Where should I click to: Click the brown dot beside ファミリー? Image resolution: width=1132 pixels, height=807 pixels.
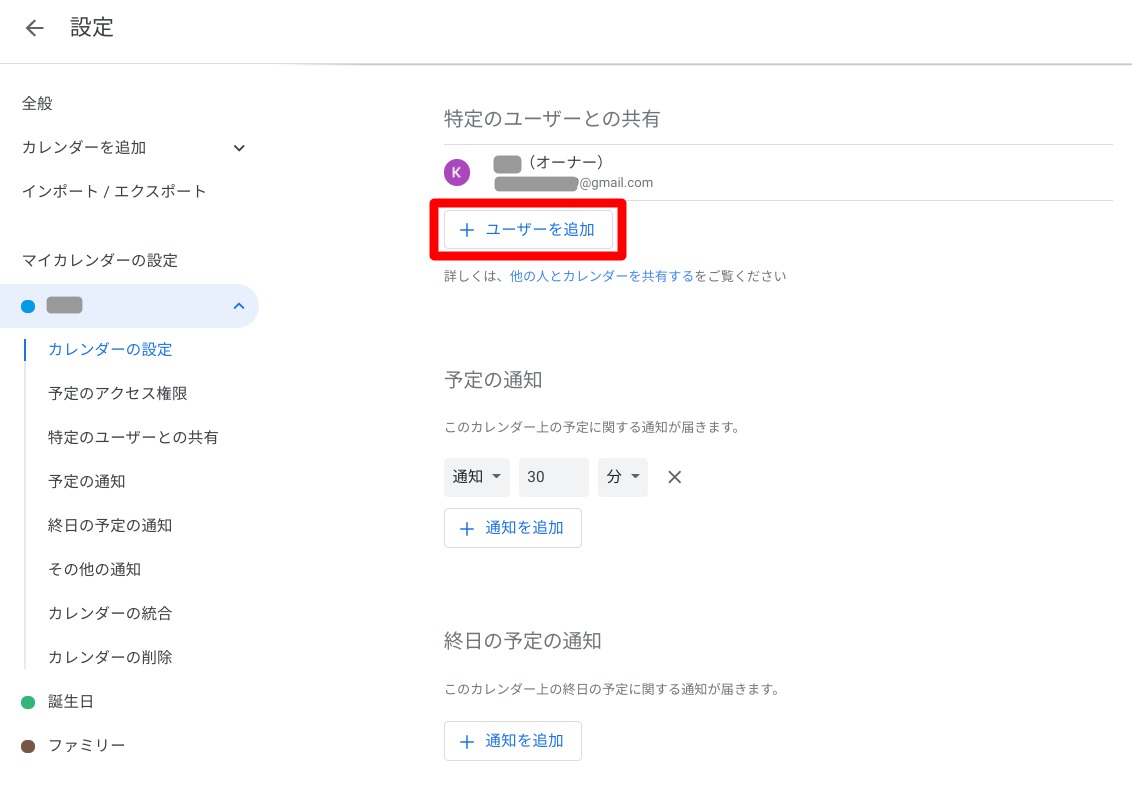[28, 745]
